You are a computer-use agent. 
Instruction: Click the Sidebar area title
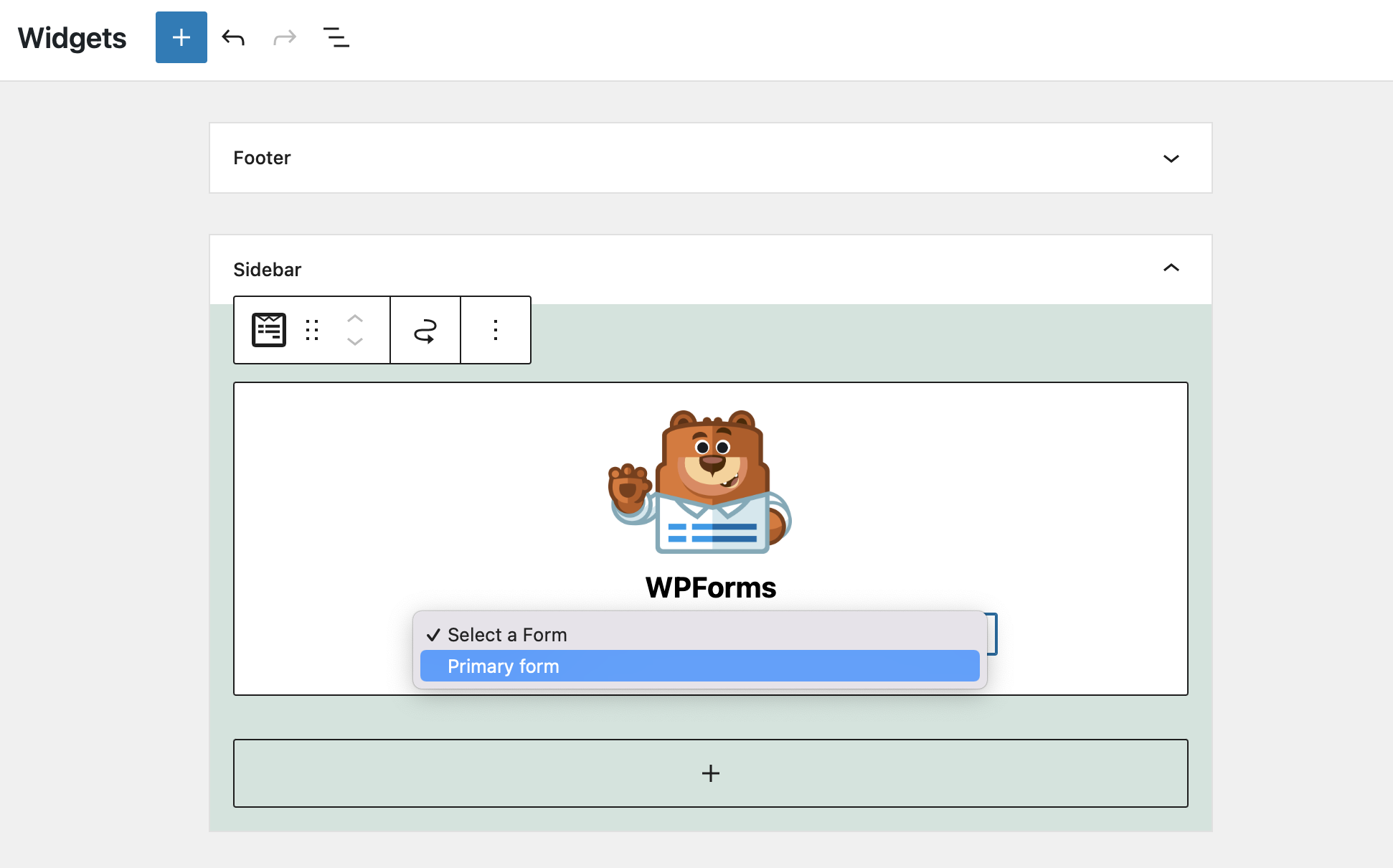[268, 270]
